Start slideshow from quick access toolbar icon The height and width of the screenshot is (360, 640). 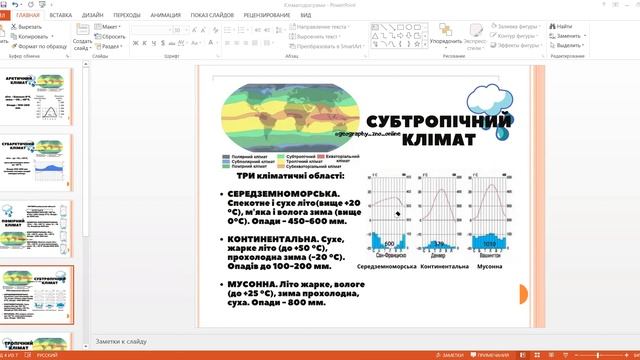[x=42, y=5]
